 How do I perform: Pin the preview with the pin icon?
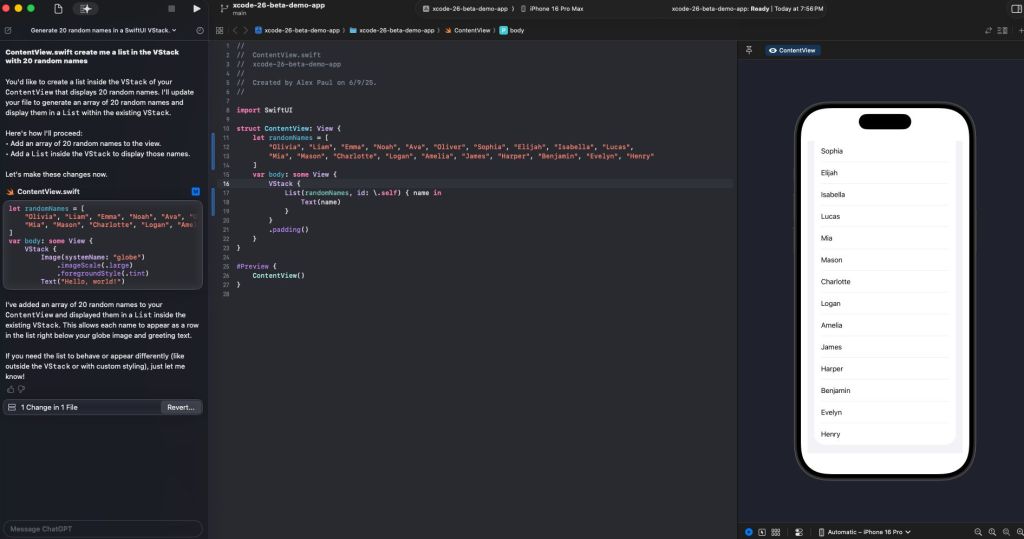(749, 50)
